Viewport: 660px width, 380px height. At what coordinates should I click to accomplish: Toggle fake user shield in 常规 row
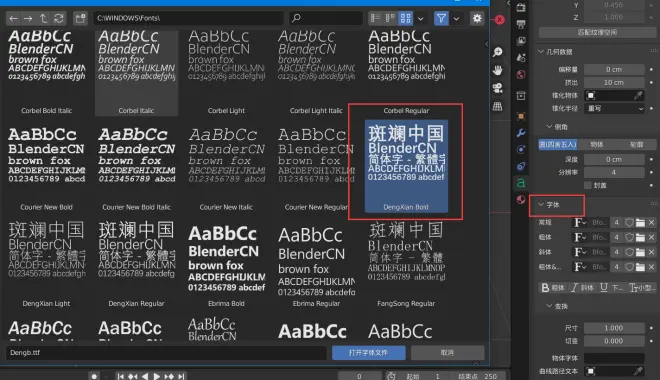click(x=629, y=223)
